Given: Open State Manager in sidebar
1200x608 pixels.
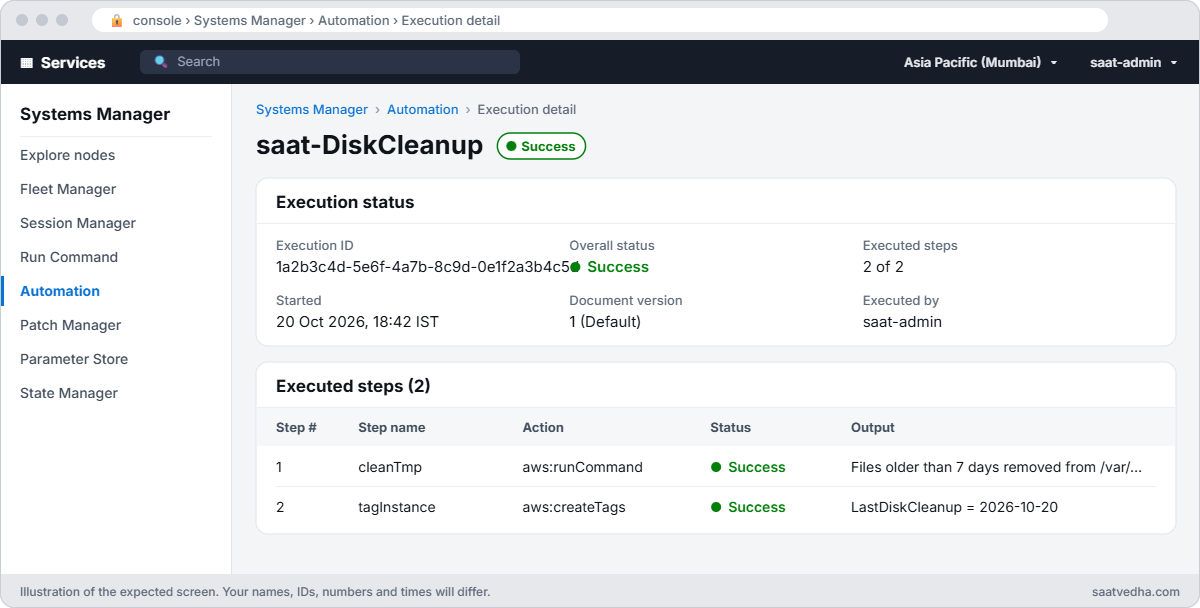Looking at the screenshot, I should click(69, 393).
